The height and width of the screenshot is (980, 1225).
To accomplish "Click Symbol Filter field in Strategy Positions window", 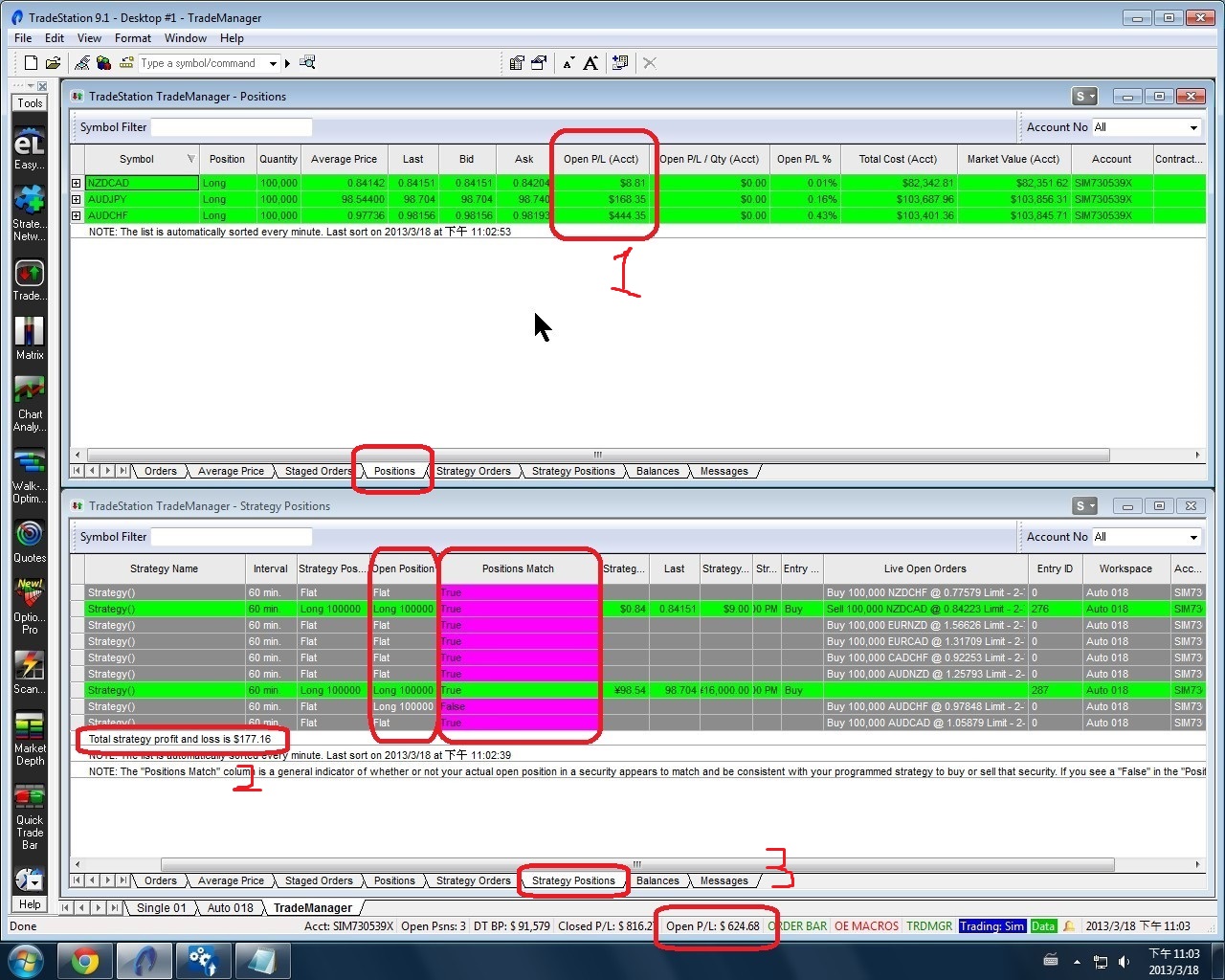I will pyautogui.click(x=232, y=537).
